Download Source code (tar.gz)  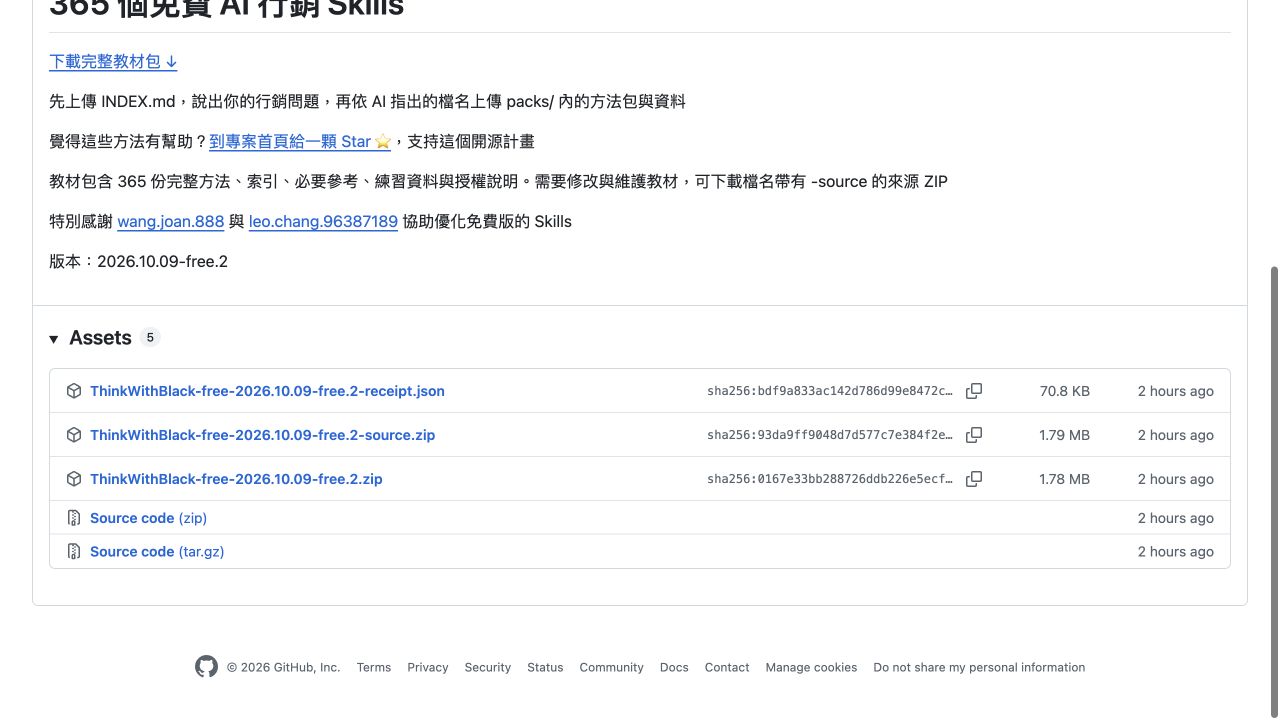(x=157, y=552)
